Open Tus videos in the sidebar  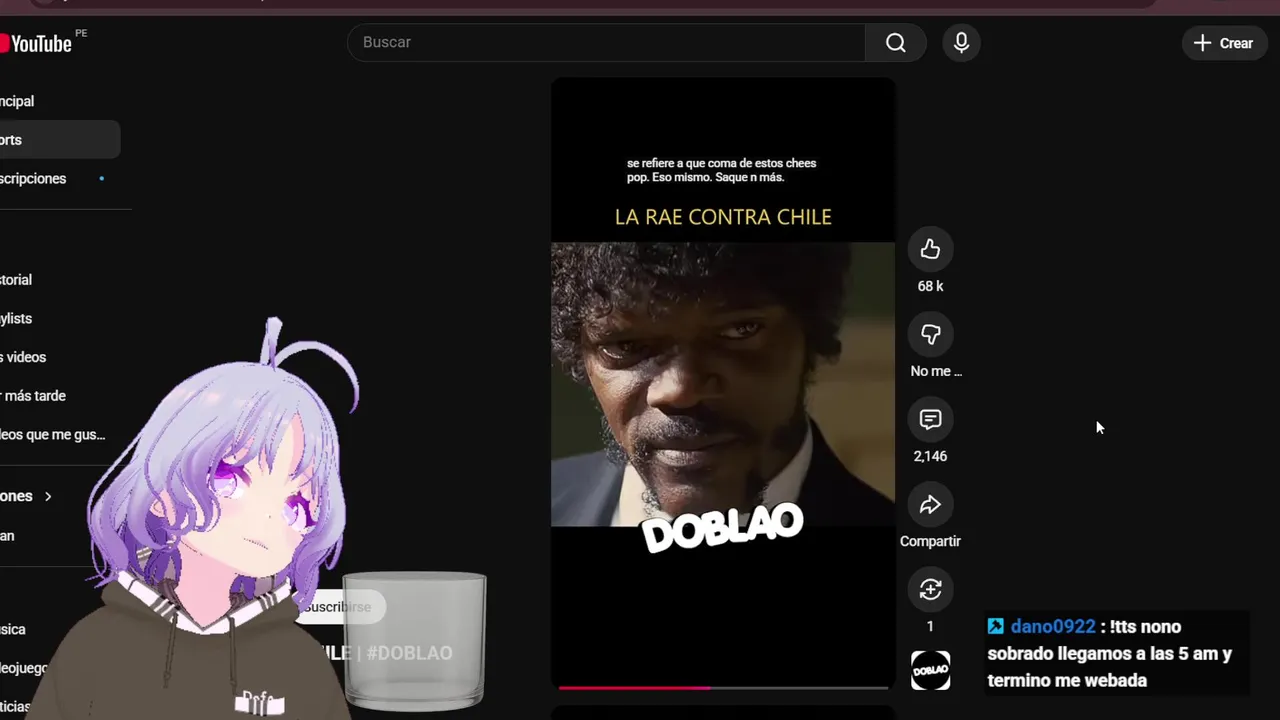point(23,357)
